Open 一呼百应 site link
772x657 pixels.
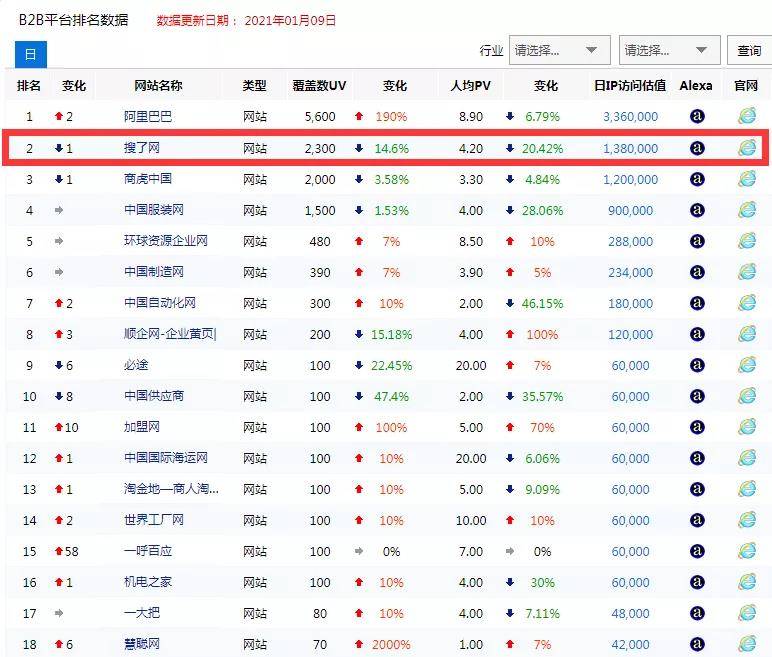click(148, 551)
